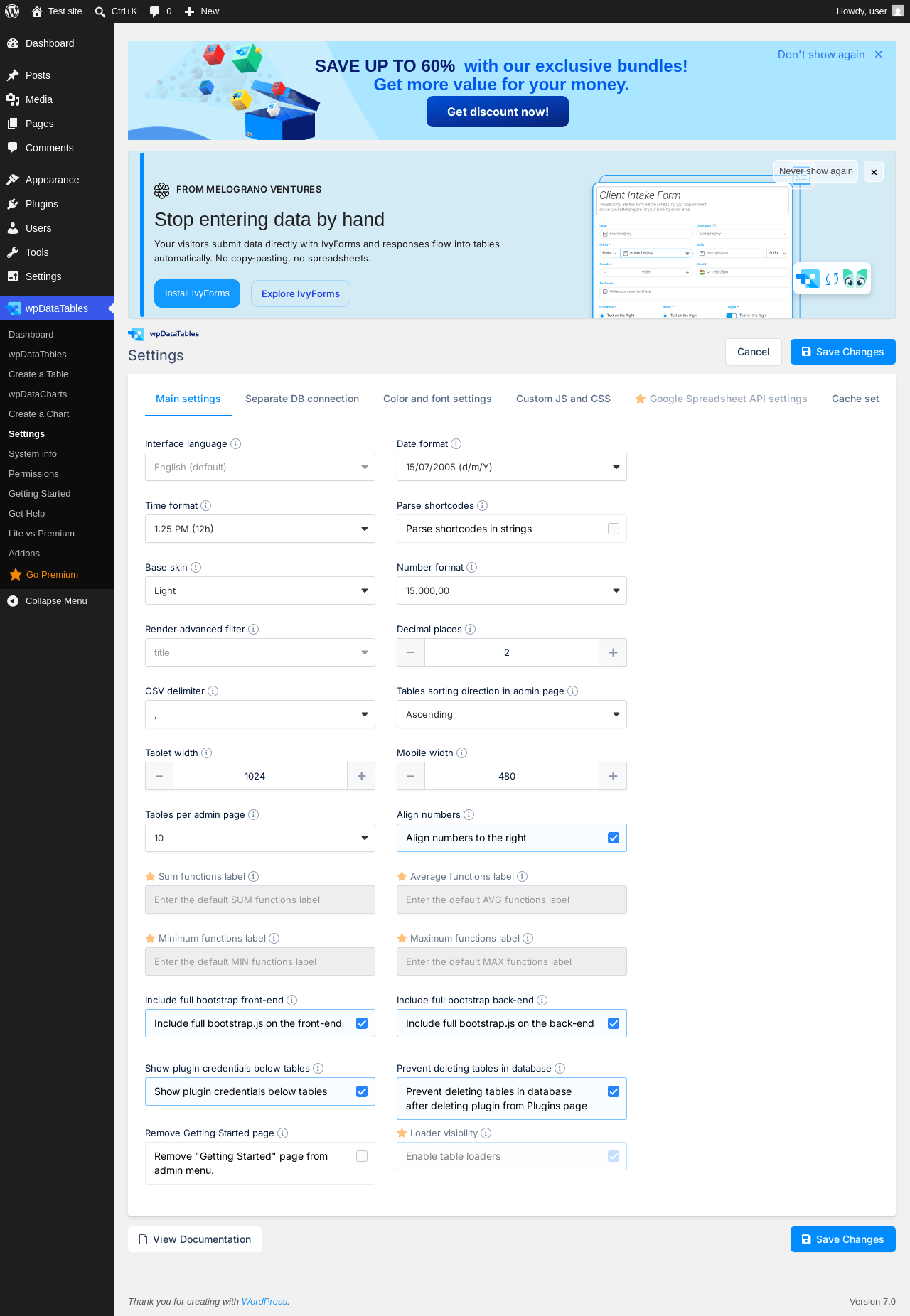Expand the Base skin Light dropdown

coord(260,590)
